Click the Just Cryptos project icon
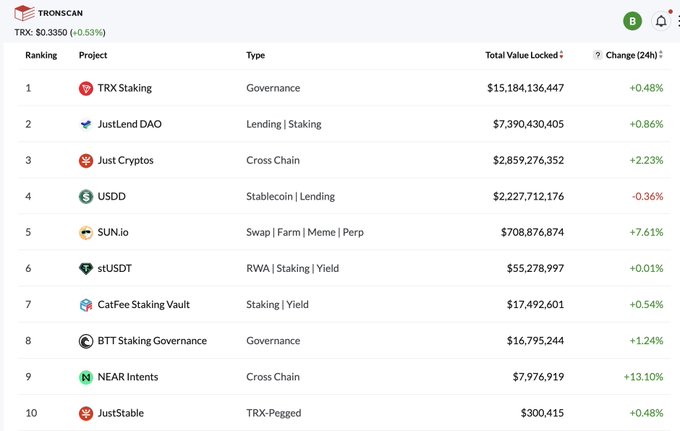 tap(86, 160)
